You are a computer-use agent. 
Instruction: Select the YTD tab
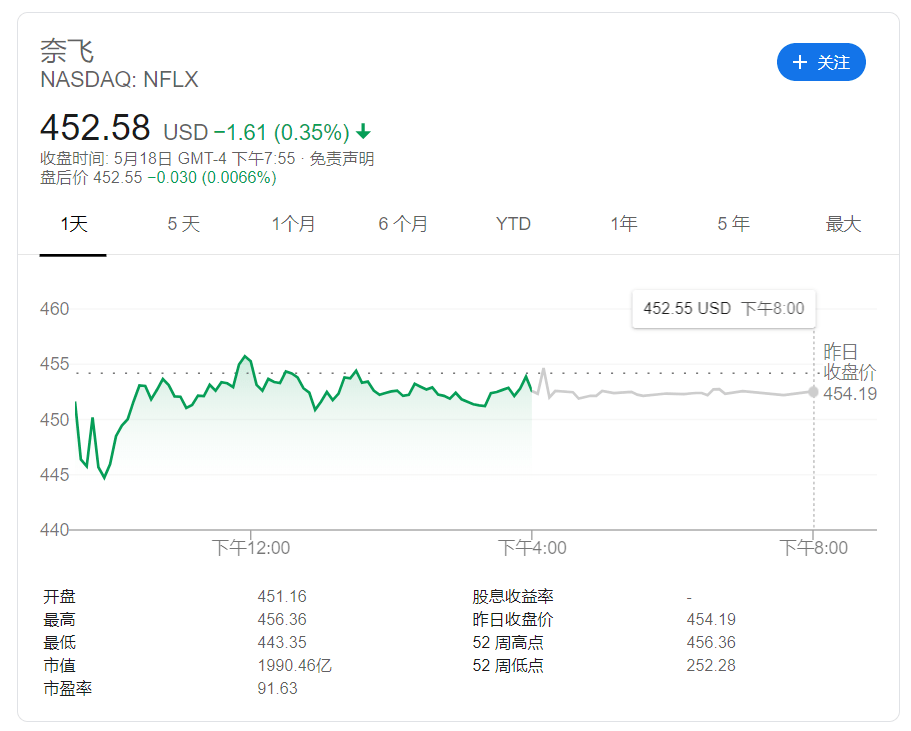click(x=513, y=224)
